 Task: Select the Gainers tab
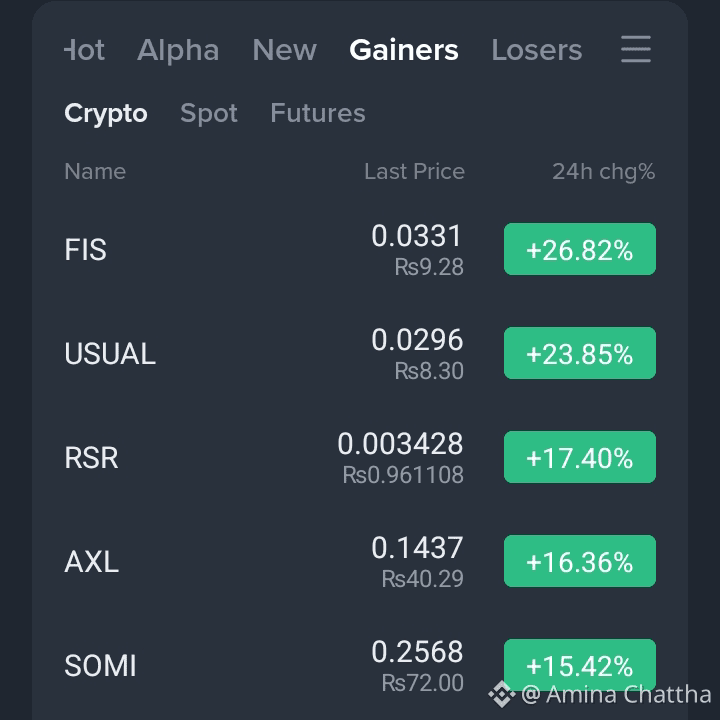404,50
